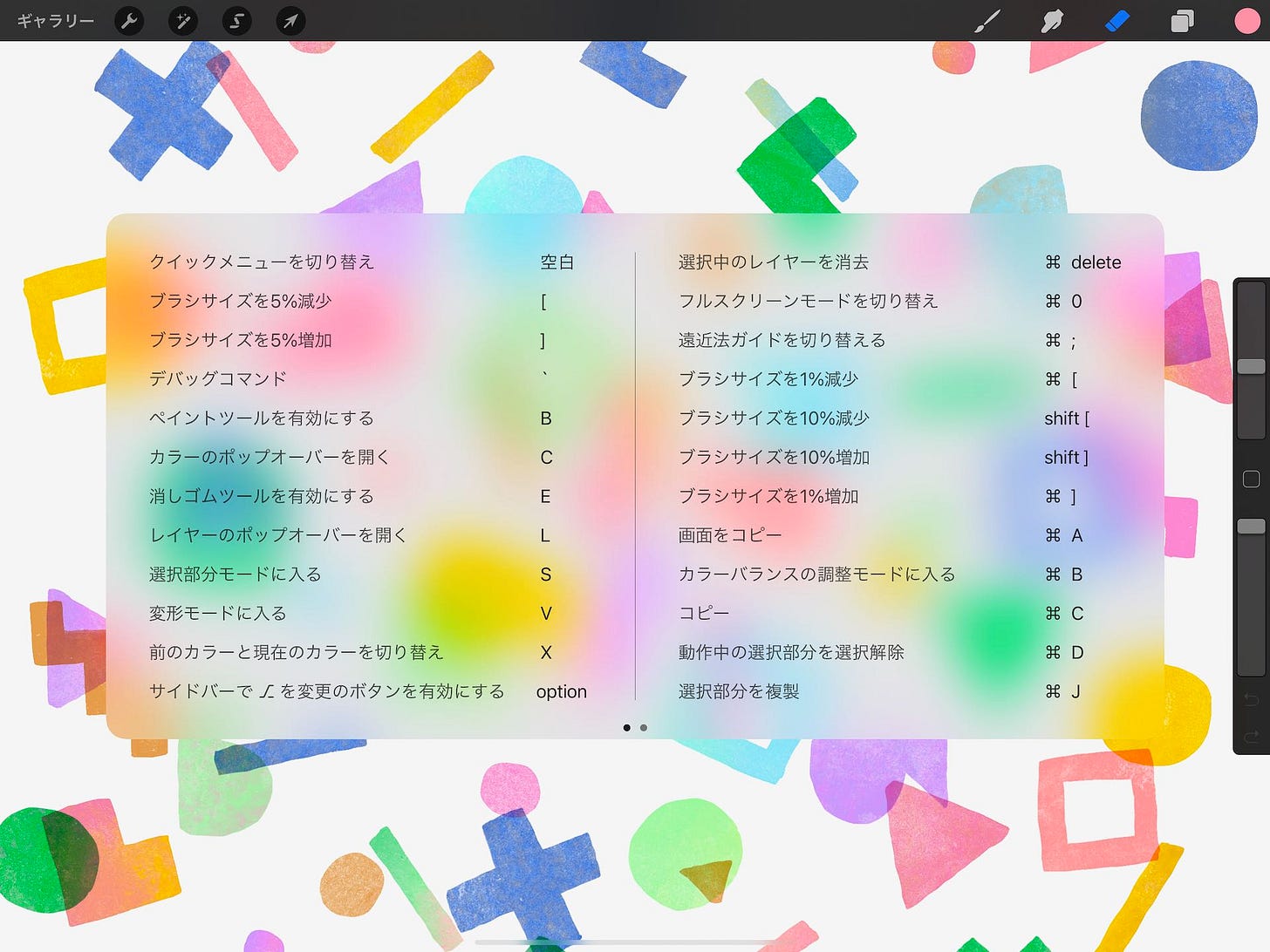This screenshot has height=952, width=1270.
Task: Go to second shortcuts page dot
Action: pyautogui.click(x=644, y=727)
